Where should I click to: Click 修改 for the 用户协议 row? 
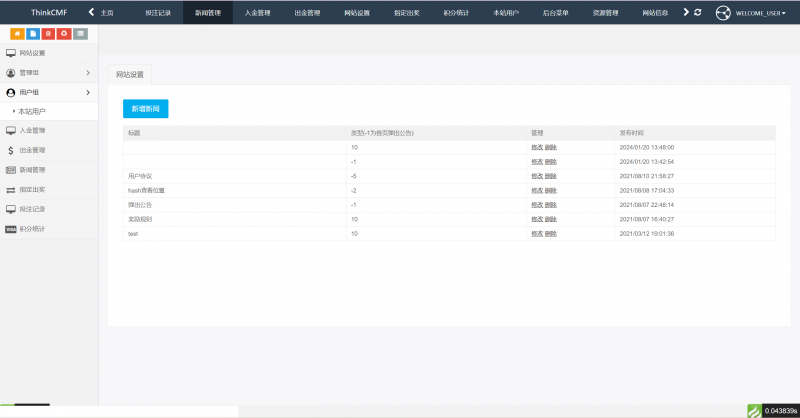(x=536, y=175)
